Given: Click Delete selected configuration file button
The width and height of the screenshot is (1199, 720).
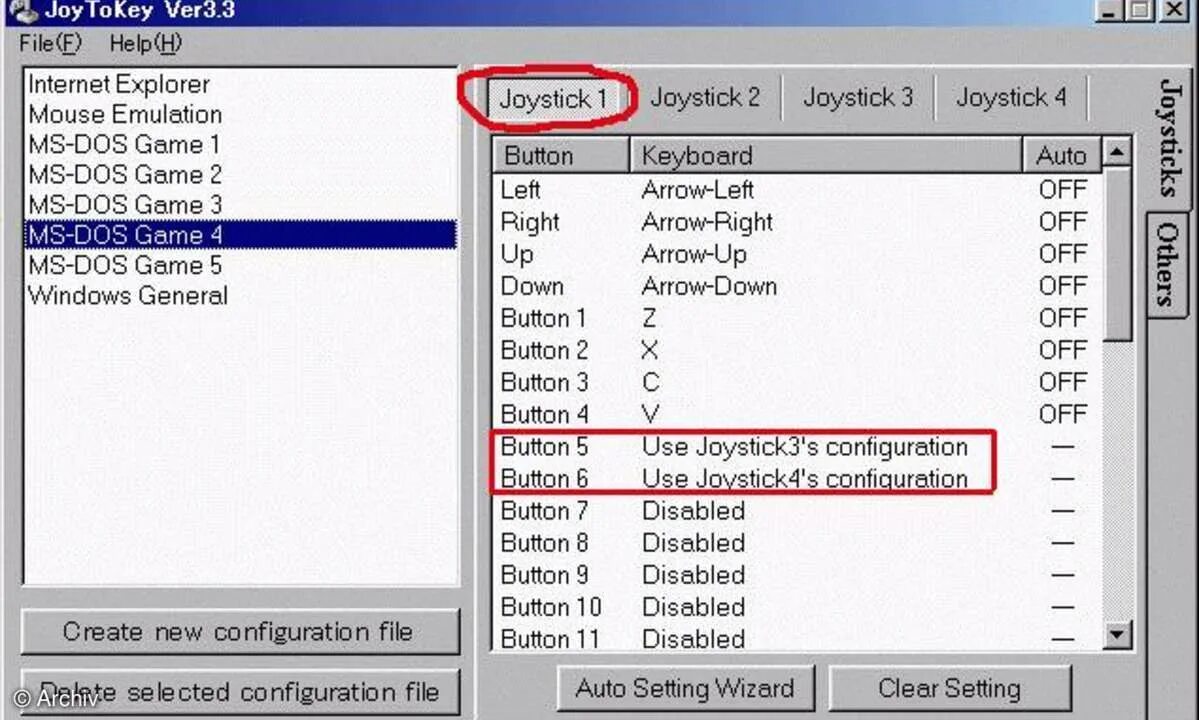Looking at the screenshot, I should pyautogui.click(x=240, y=692).
